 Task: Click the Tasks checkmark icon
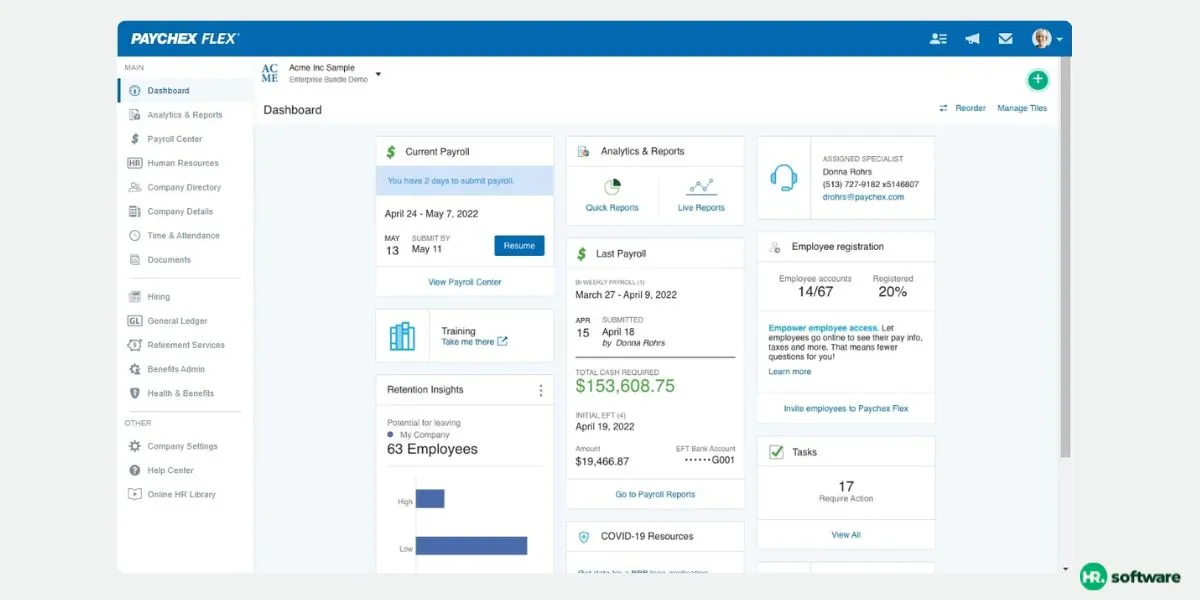click(776, 452)
